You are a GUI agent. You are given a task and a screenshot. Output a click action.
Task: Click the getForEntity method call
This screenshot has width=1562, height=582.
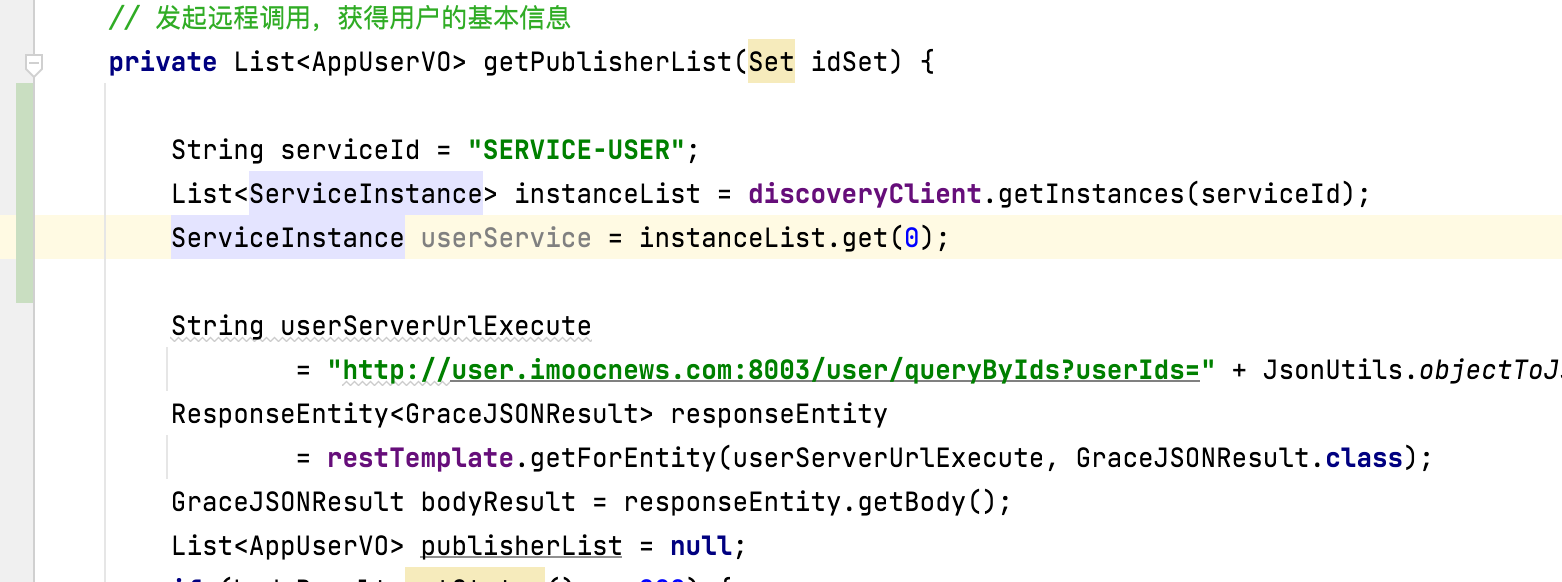coord(623,458)
